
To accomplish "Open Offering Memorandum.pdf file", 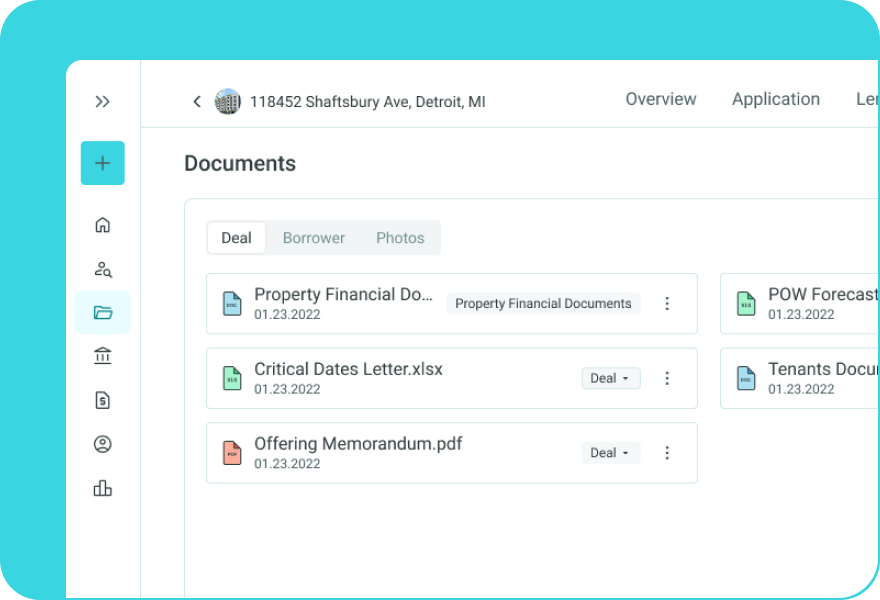I will [x=358, y=444].
